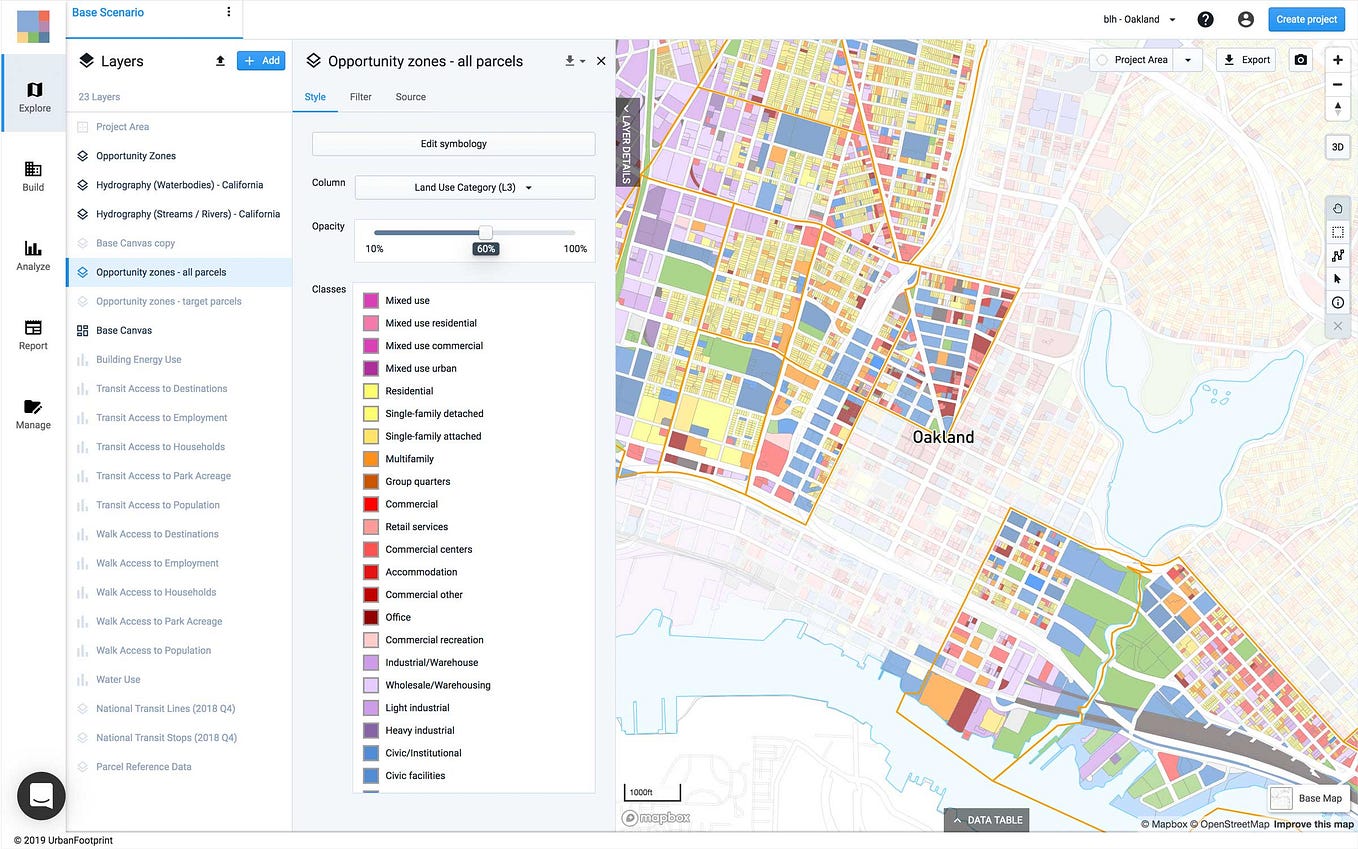Enable the Walk Access to Population layer

[84, 650]
